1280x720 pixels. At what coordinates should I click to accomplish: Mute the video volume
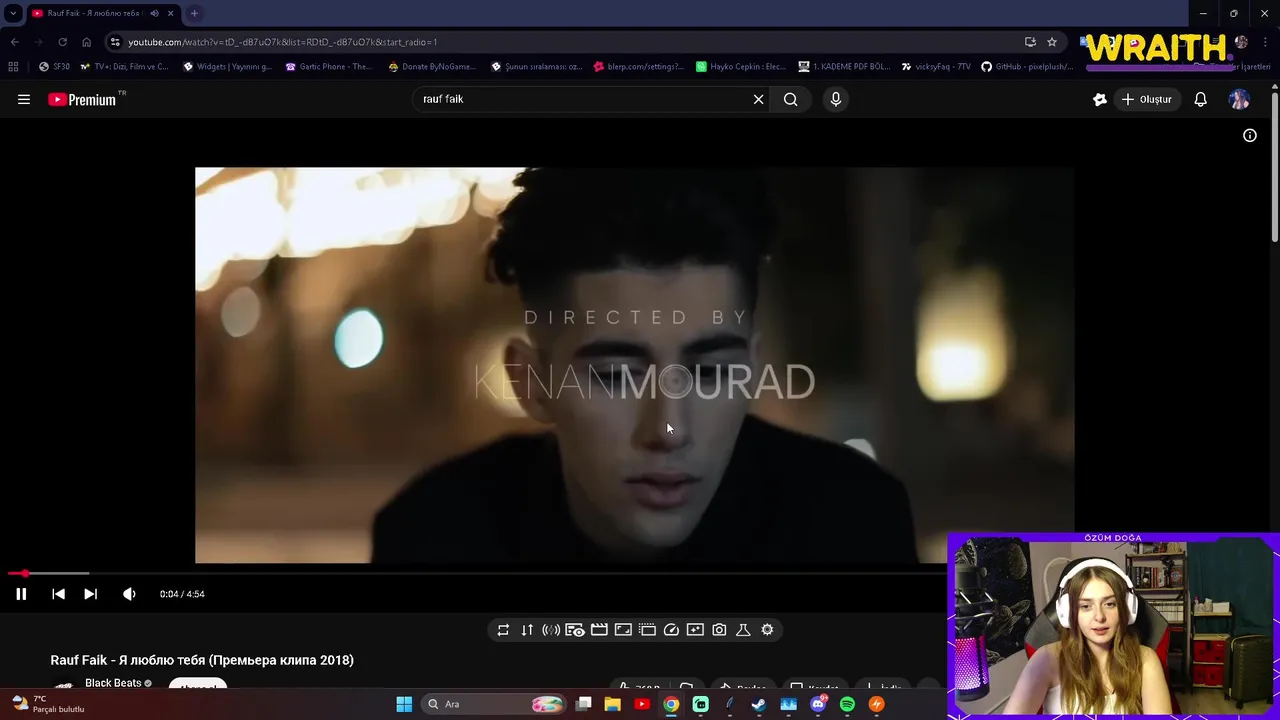click(x=129, y=594)
